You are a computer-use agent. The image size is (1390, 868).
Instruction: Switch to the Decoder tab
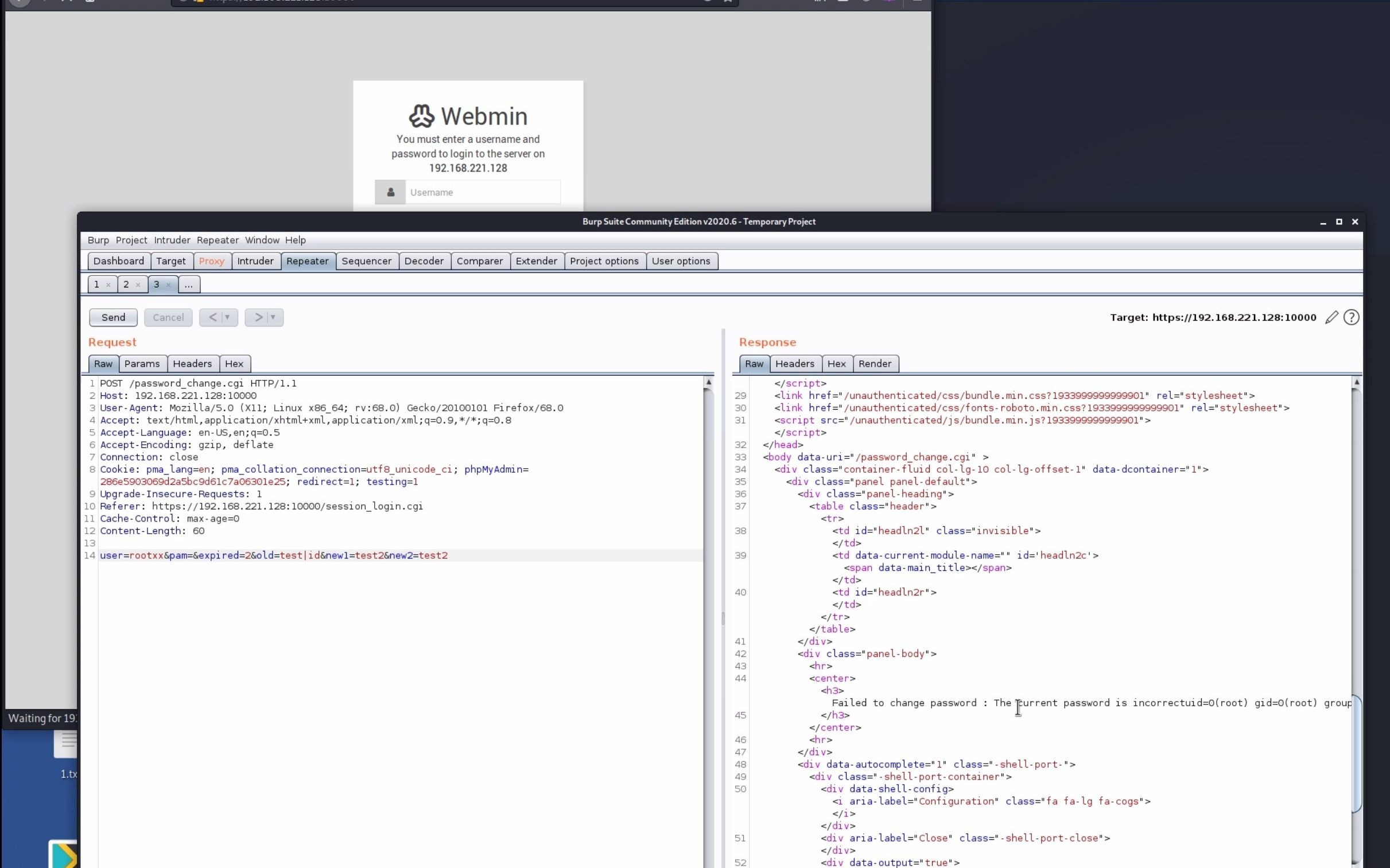coord(424,261)
